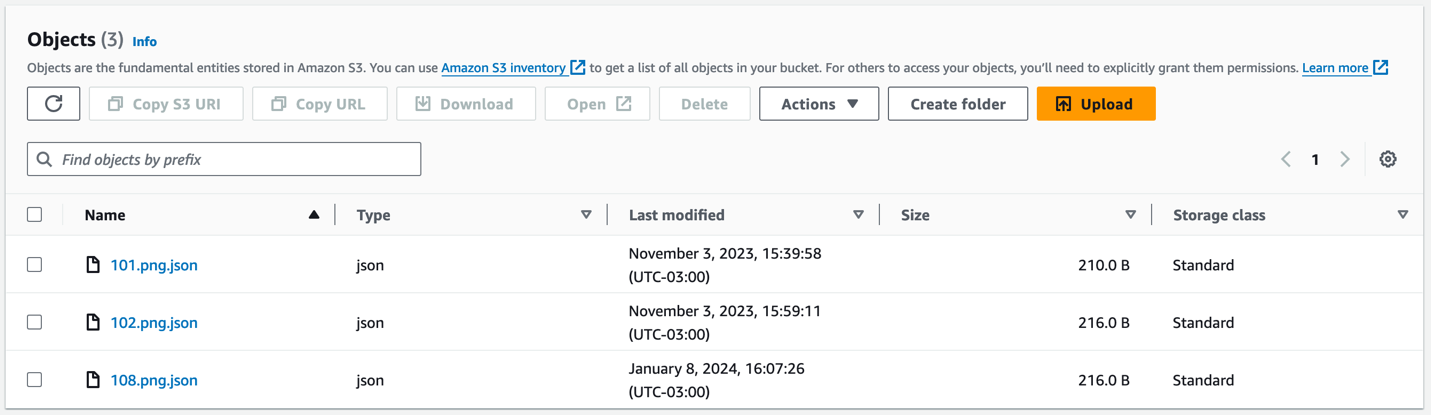Image resolution: width=1431 pixels, height=415 pixels.
Task: Sort by Last modified column arrow
Action: tap(858, 215)
